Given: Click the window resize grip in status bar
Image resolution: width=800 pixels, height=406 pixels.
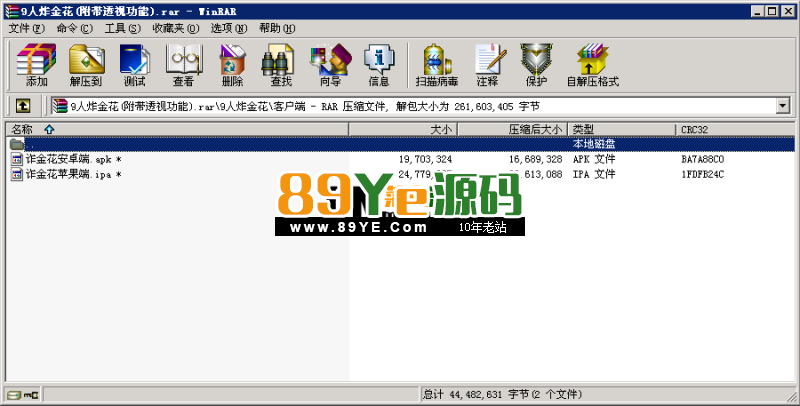Looking at the screenshot, I should [791, 396].
